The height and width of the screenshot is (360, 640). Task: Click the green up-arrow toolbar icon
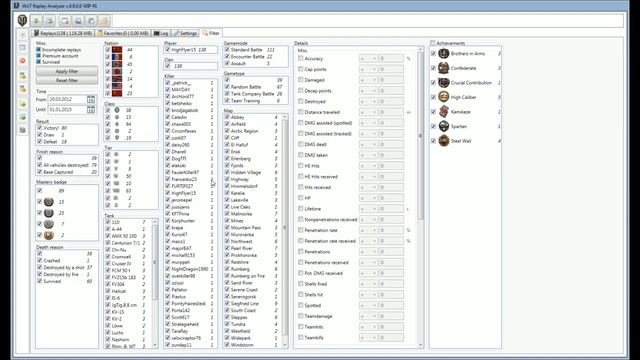pyautogui.click(x=36, y=21)
